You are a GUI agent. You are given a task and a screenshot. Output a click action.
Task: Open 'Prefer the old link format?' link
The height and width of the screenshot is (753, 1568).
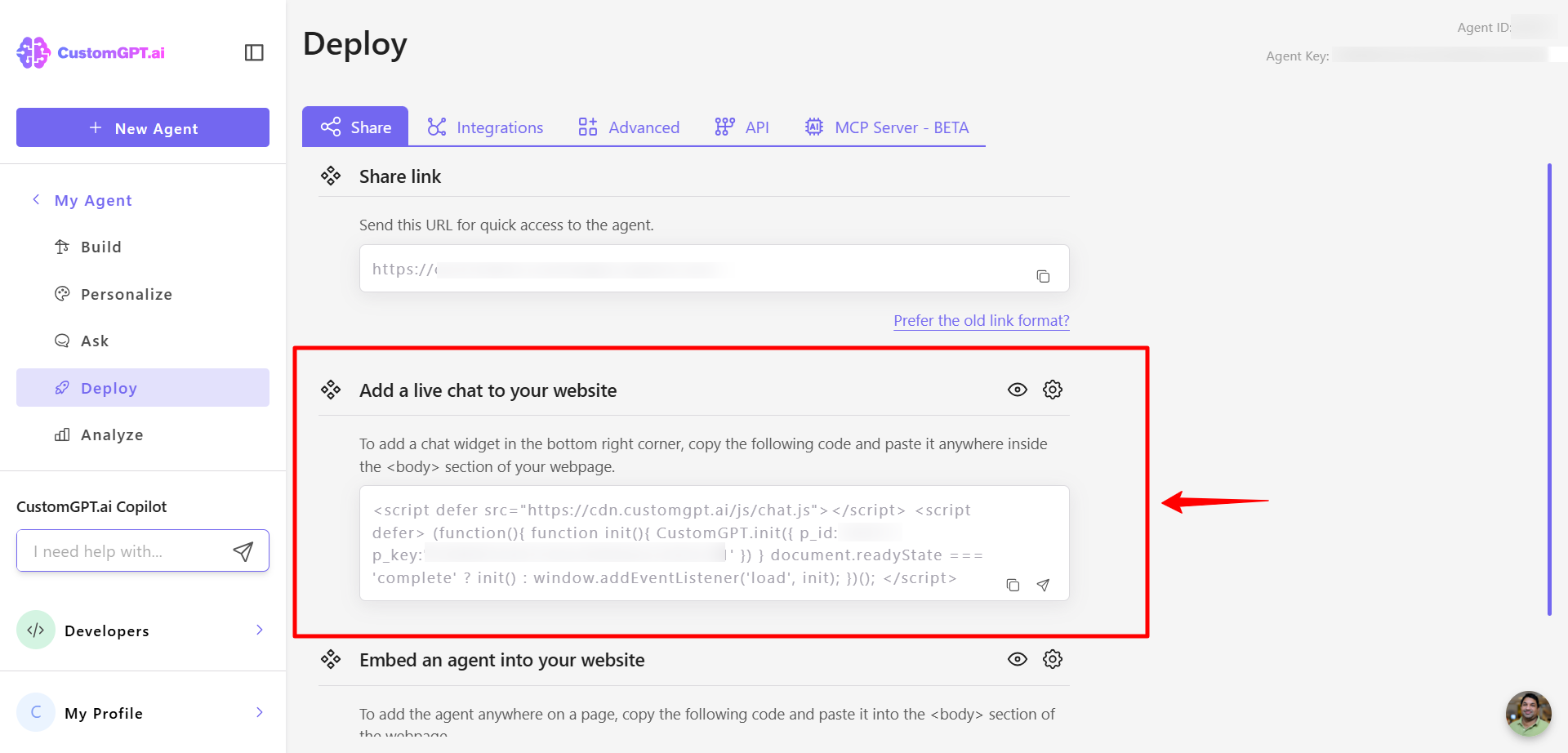pos(981,320)
